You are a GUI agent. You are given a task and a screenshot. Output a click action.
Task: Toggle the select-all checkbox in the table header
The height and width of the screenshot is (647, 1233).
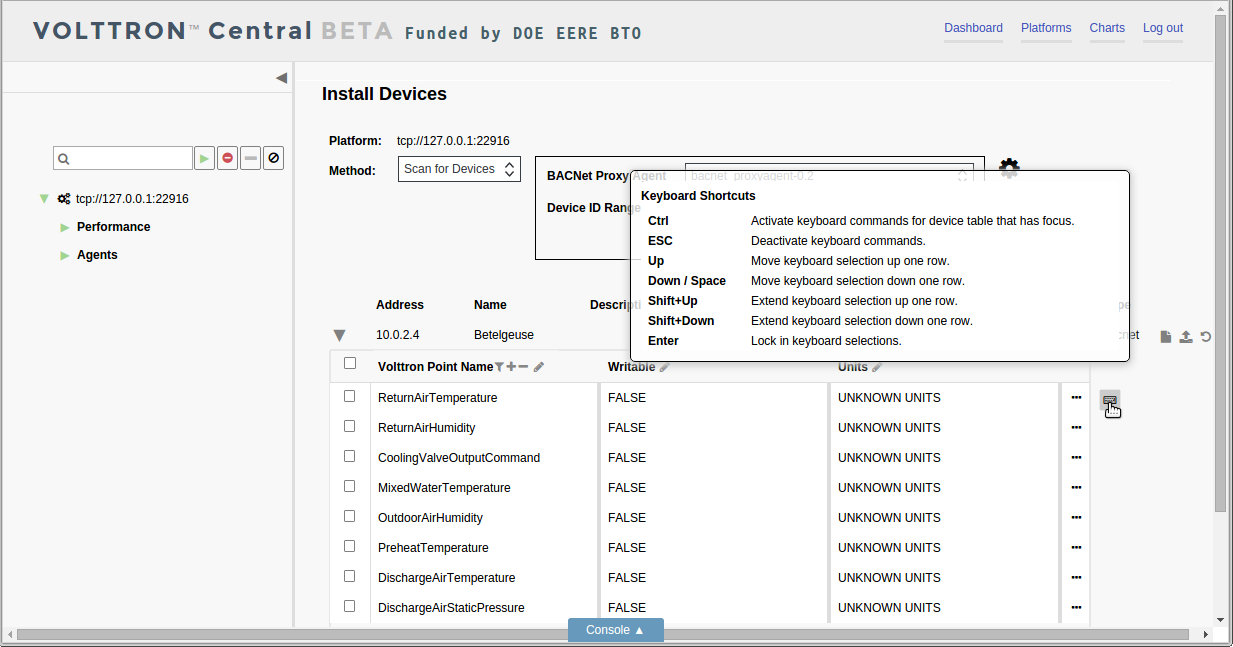coord(350,363)
